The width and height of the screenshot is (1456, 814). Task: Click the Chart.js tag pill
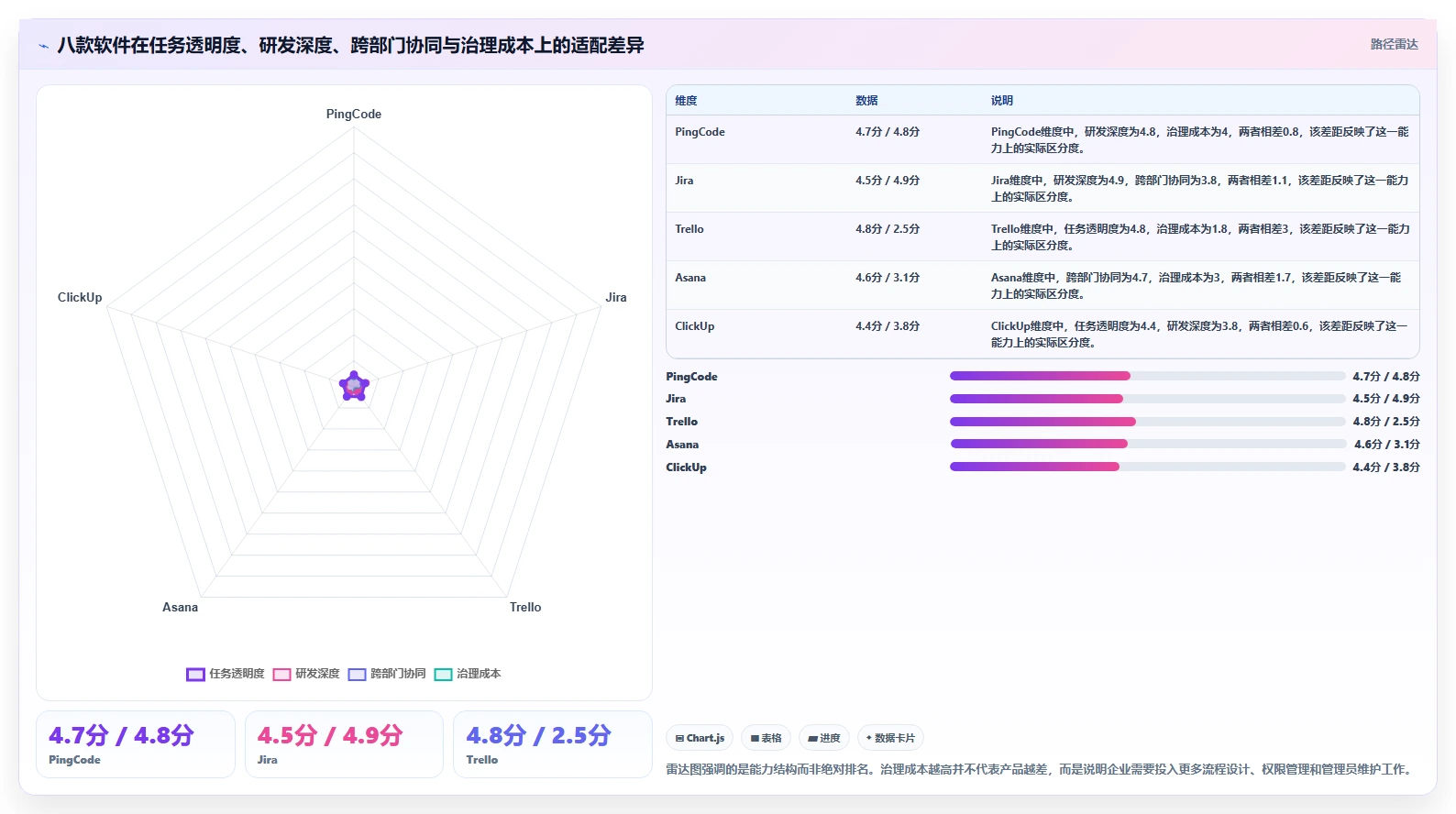[x=700, y=738]
